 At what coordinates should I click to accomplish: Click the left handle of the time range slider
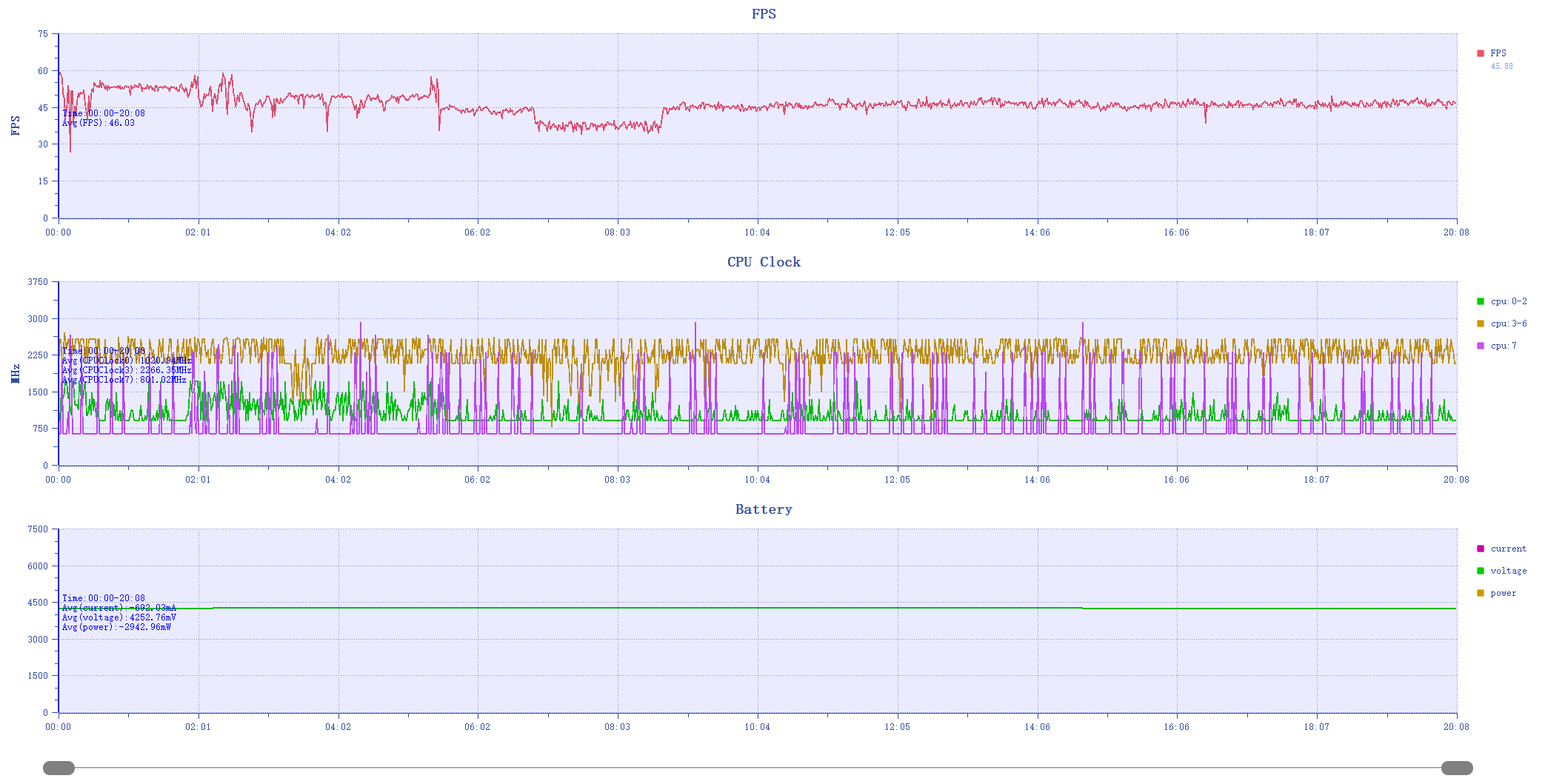[59, 768]
